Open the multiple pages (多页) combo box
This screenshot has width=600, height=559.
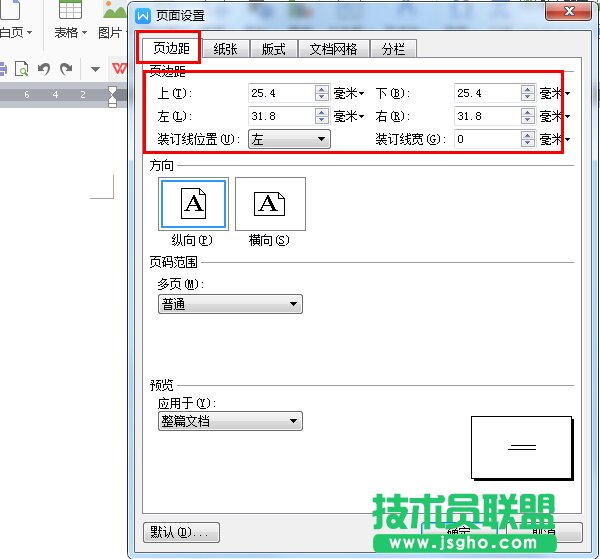point(230,304)
